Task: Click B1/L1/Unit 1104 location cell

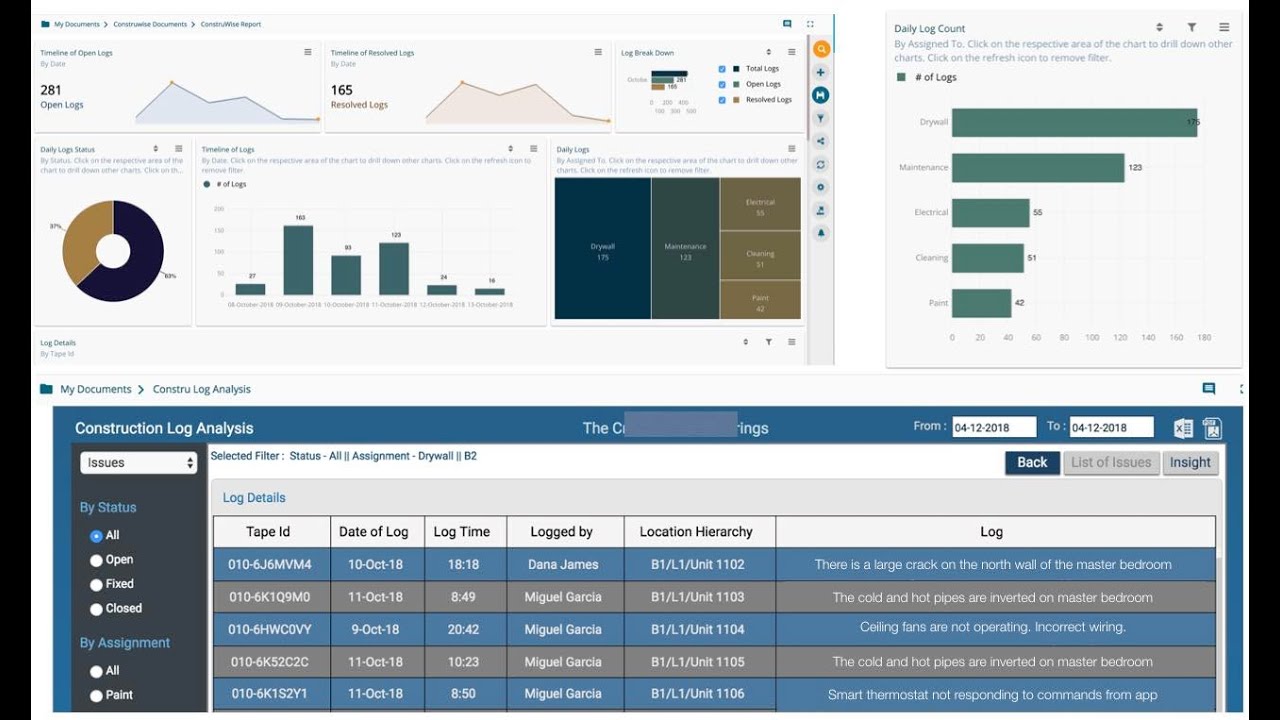Action: click(698, 629)
